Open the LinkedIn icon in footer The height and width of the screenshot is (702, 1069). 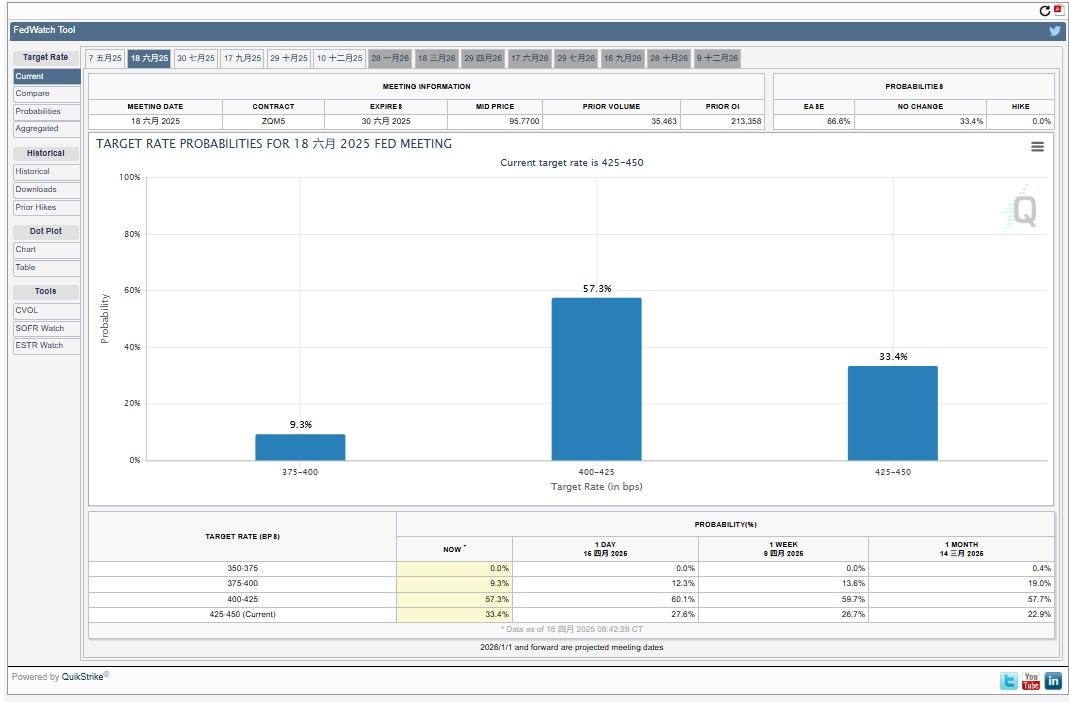click(x=1053, y=681)
